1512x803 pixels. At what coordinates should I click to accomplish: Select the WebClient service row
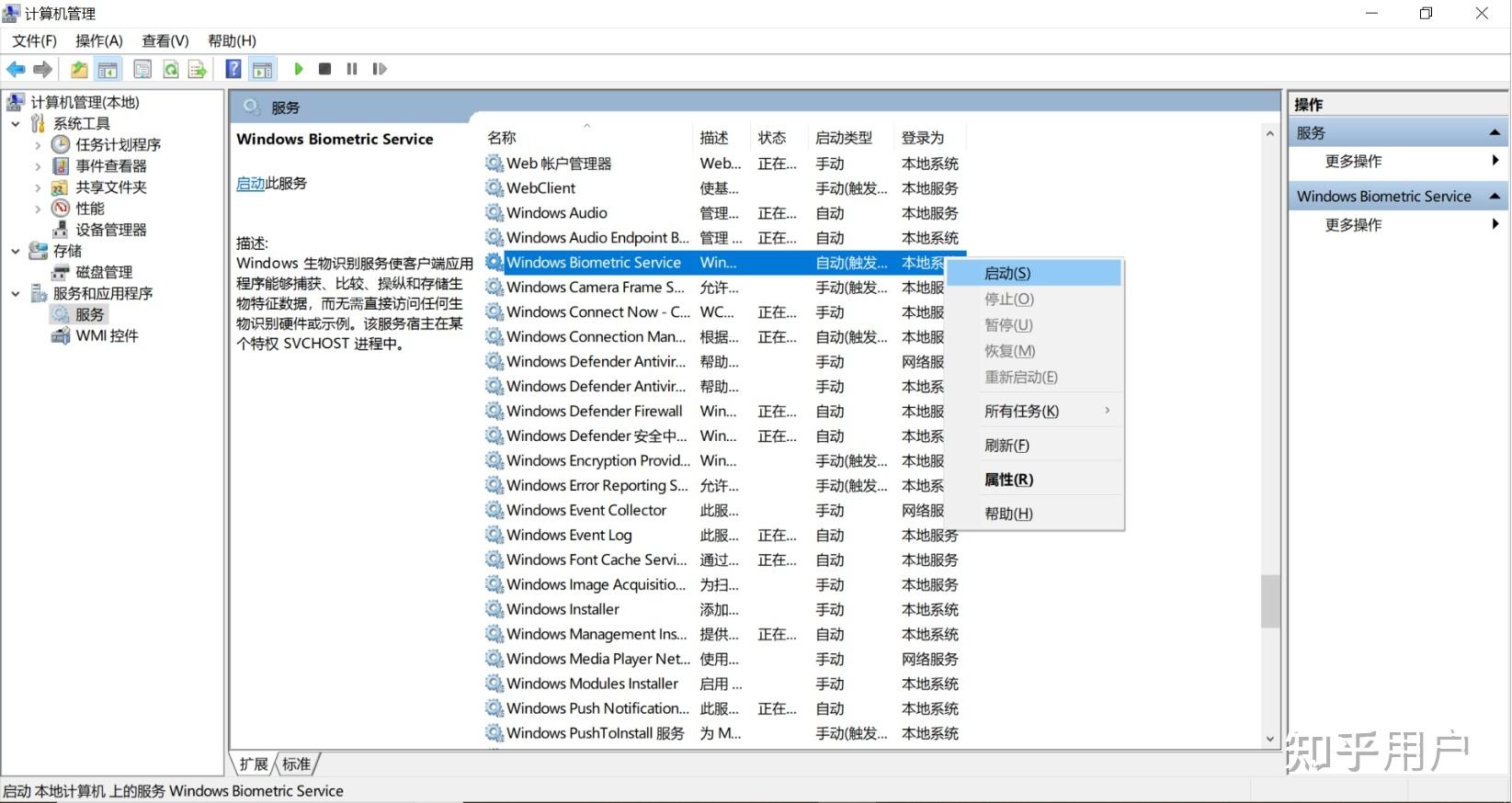click(723, 187)
